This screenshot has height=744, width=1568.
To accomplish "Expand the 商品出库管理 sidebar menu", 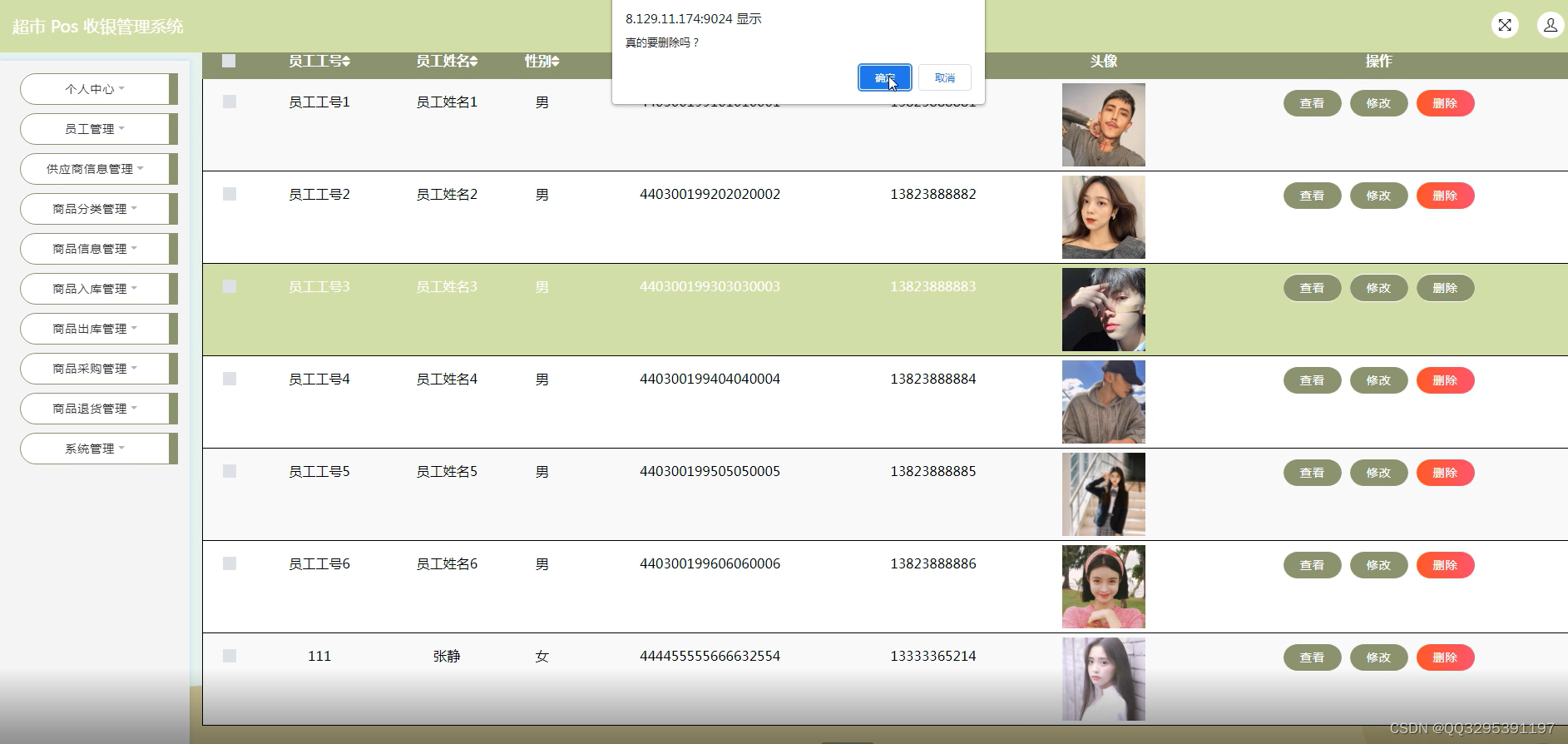I will coord(98,329).
